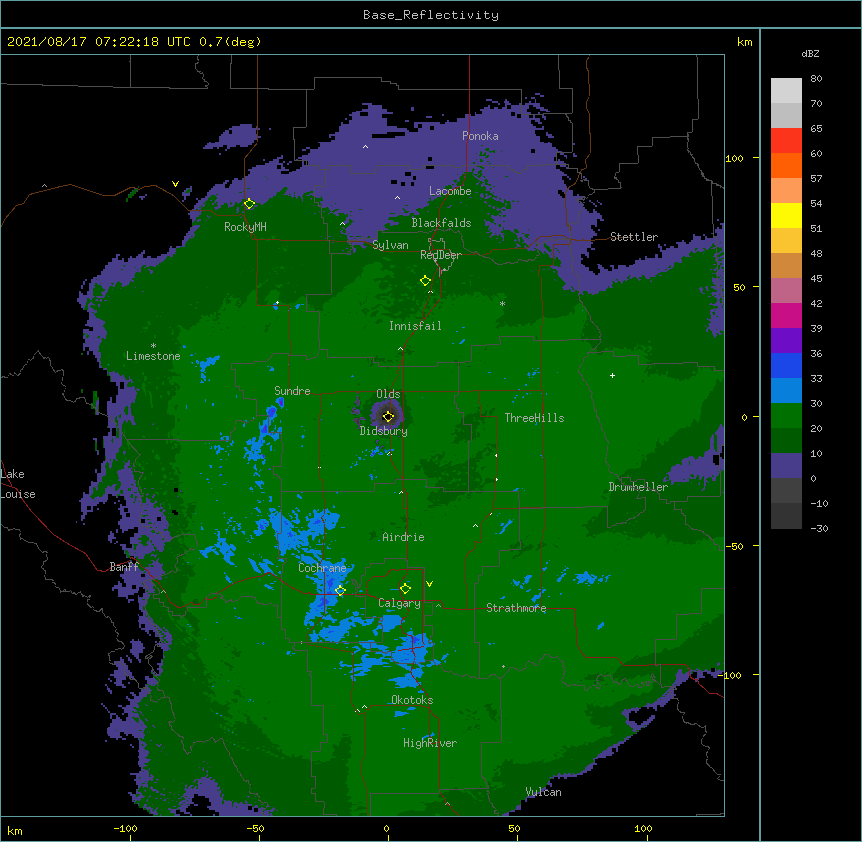The width and height of the screenshot is (862, 842).
Task: Click the Didsbury city label
Action: (x=384, y=431)
